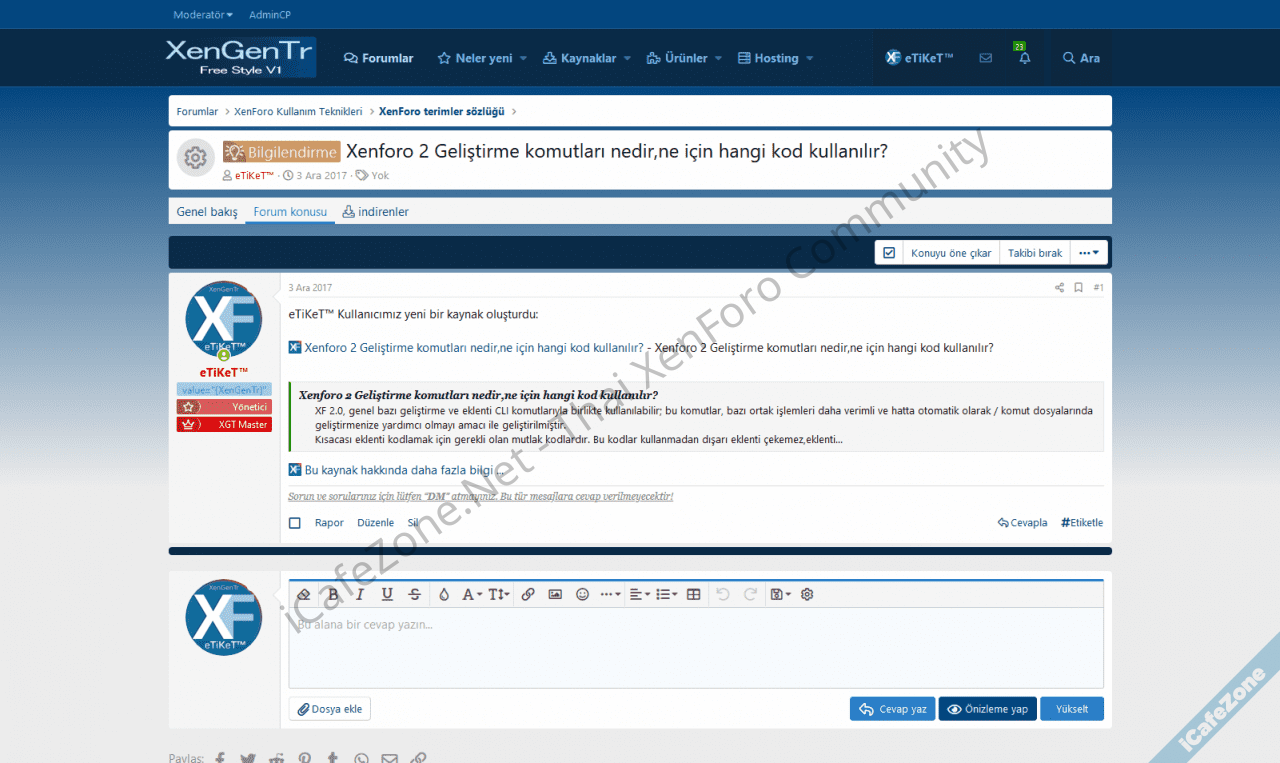1280x763 pixels.
Task: Click the notifications bell icon
Action: [1024, 59]
